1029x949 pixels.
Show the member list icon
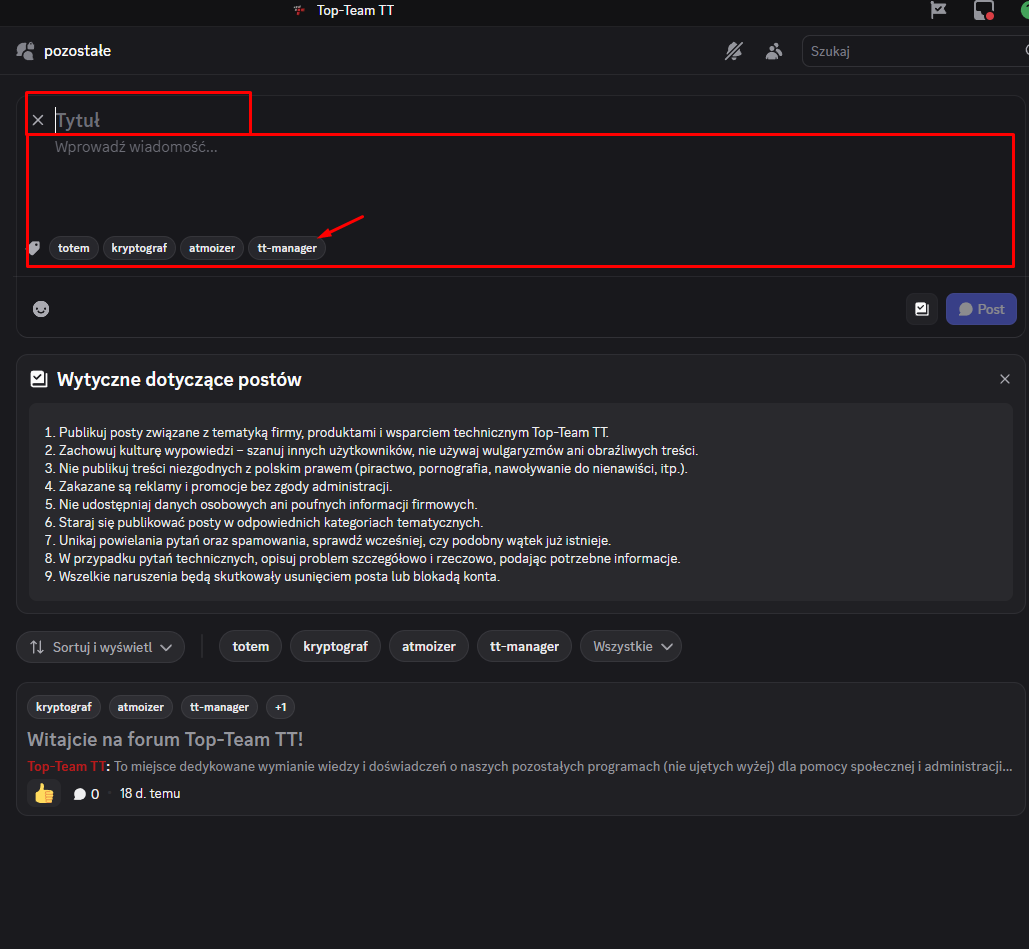[x=774, y=51]
